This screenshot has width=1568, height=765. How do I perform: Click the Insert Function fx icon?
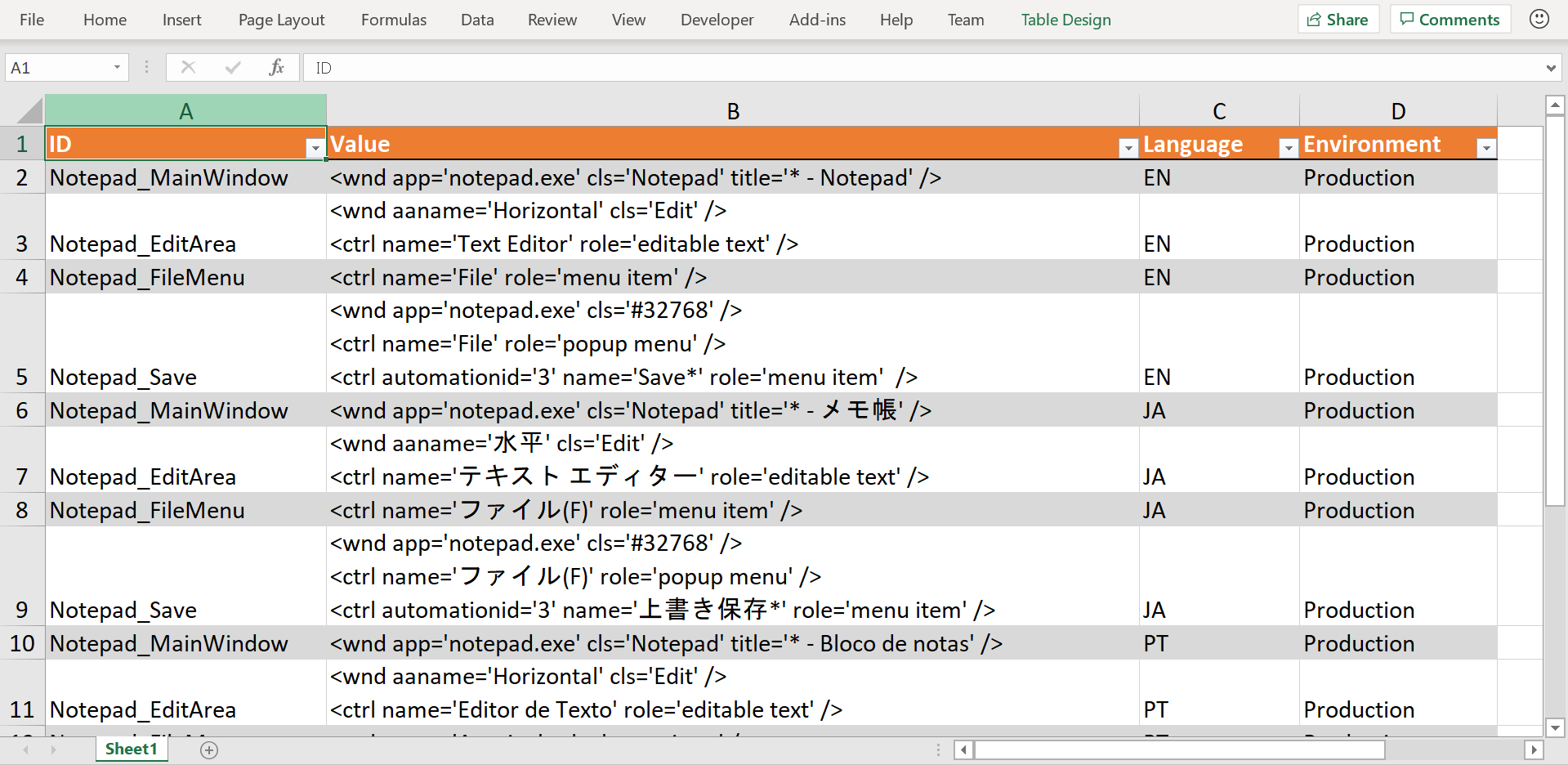276,67
